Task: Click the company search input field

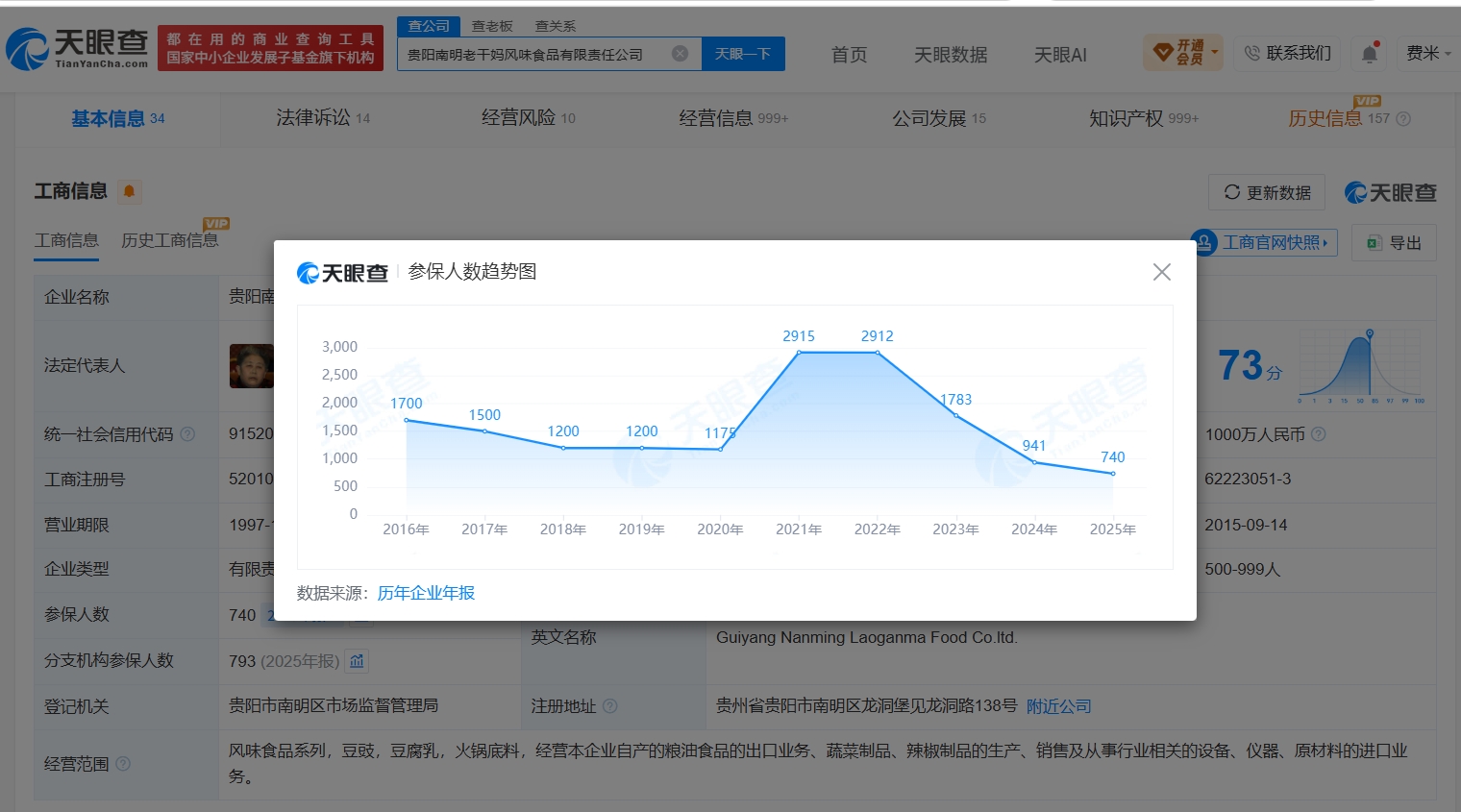Action: (536, 54)
